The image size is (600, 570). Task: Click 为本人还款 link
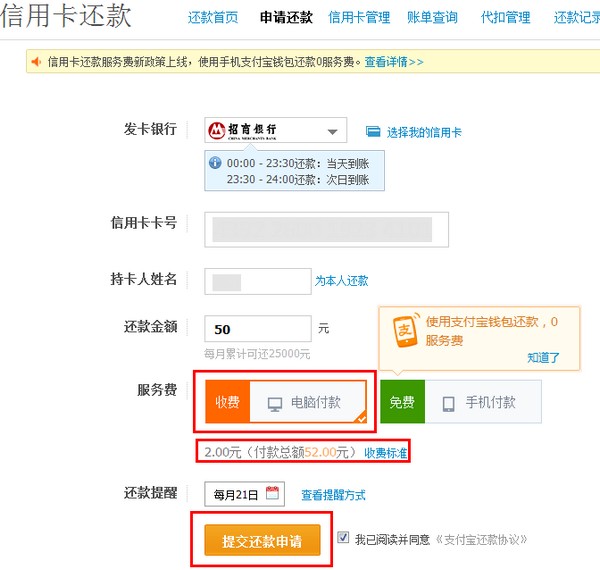point(341,281)
